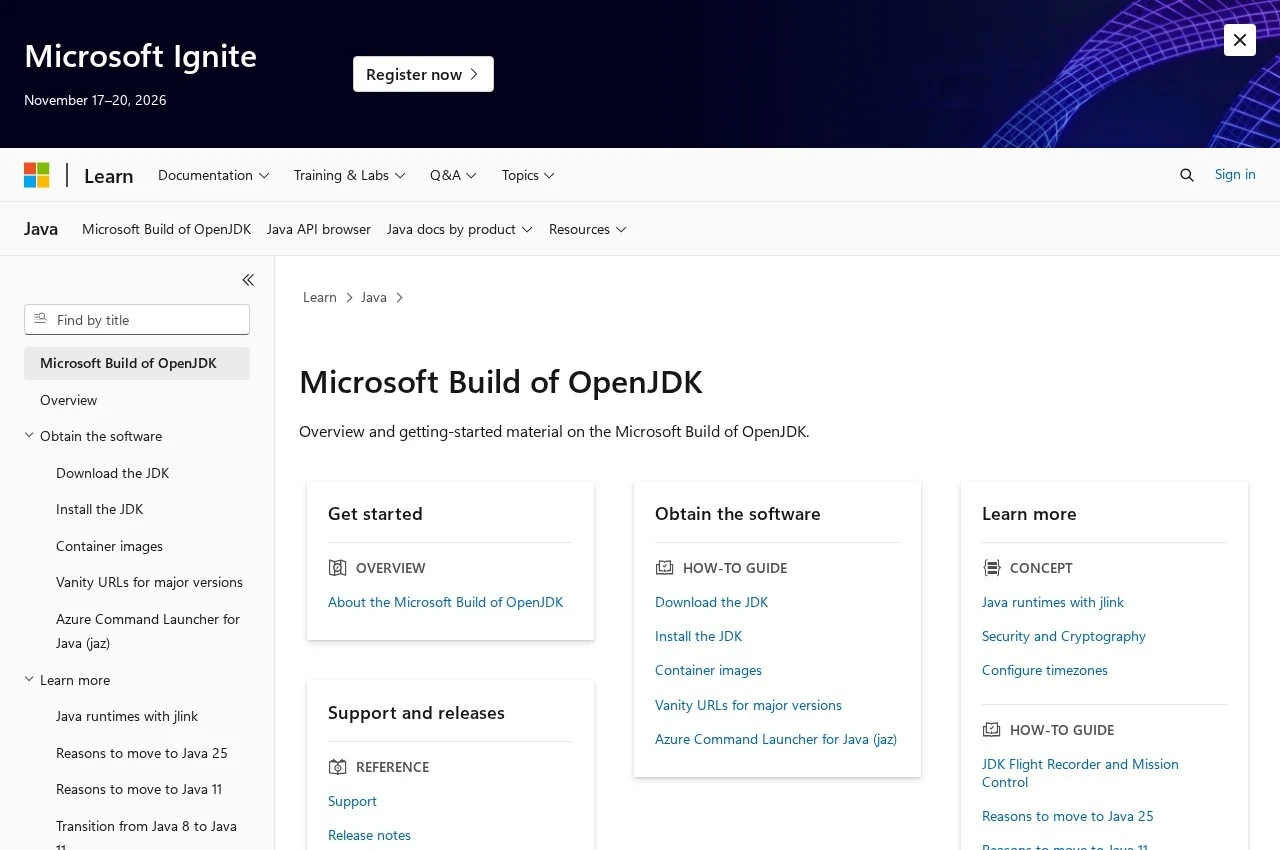Screen dimensions: 1280x850
Task: Open Support link in Support and releases
Action: tap(352, 801)
